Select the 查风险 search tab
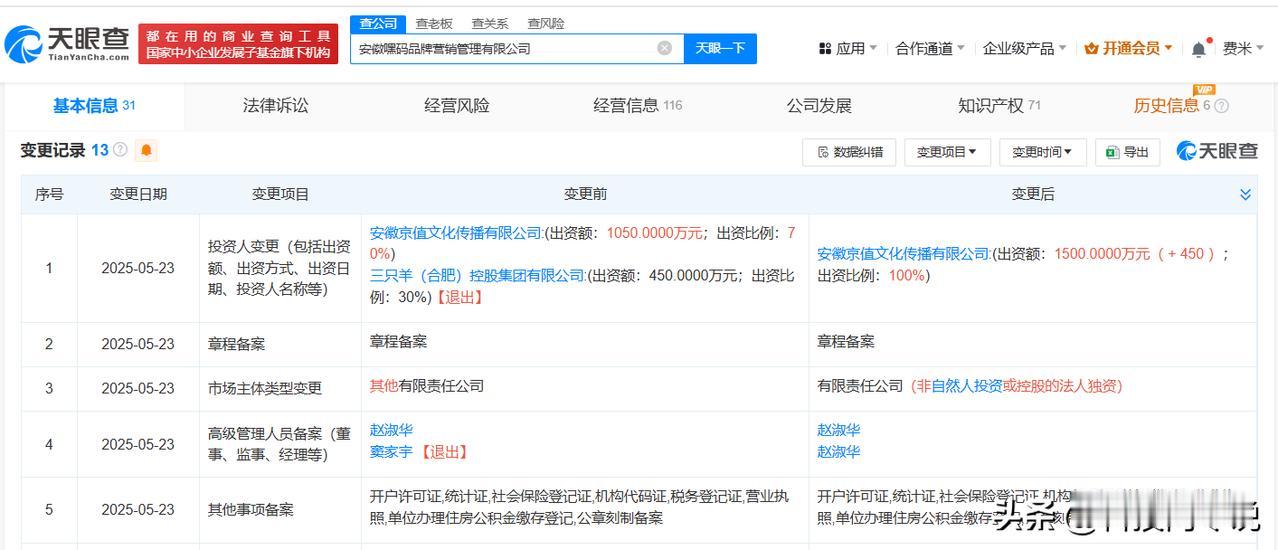Viewport: 1278px width, 550px height. tap(546, 23)
